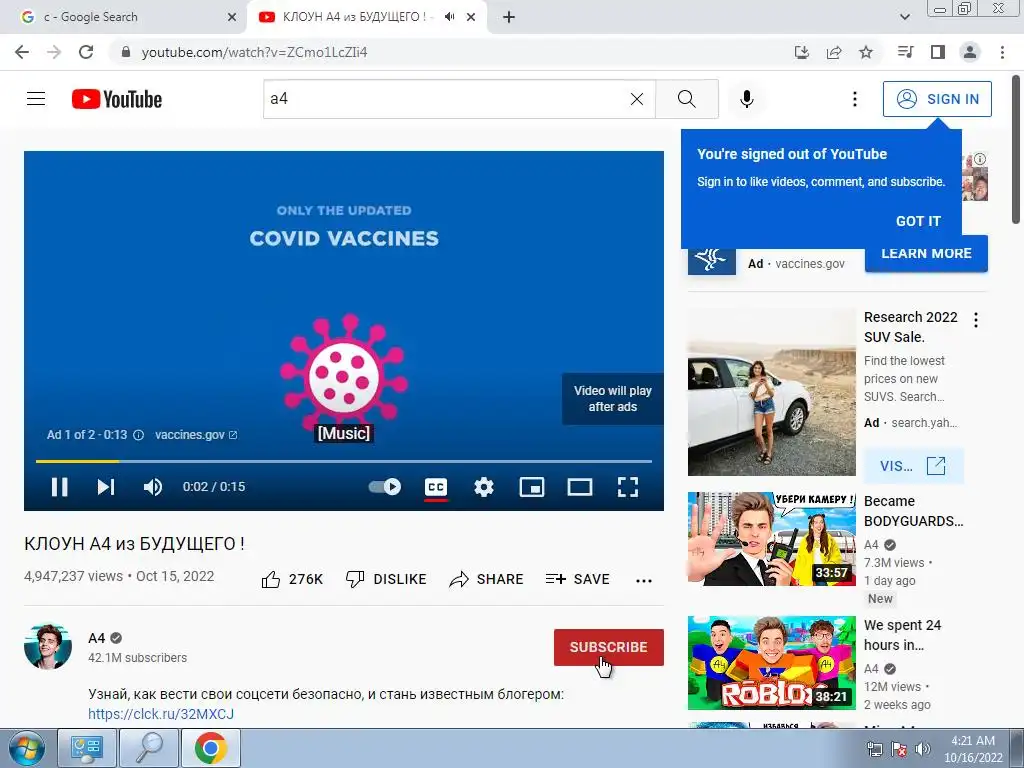This screenshot has height=768, width=1024.
Task: Toggle closed captions CC button
Action: click(436, 487)
